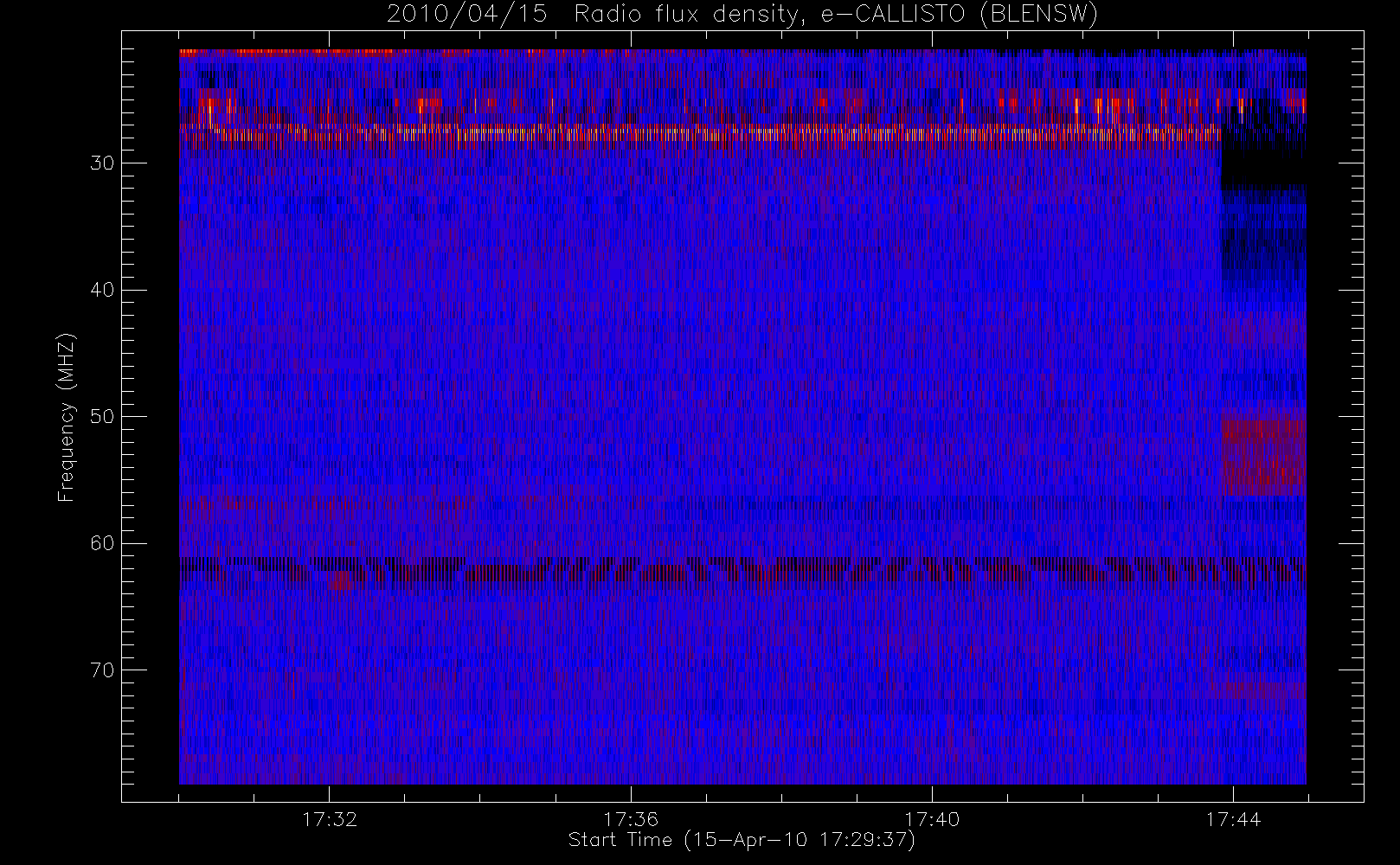Viewport: 1400px width, 865px height.
Task: Click the 30 frequency tick label
Action: (102, 163)
